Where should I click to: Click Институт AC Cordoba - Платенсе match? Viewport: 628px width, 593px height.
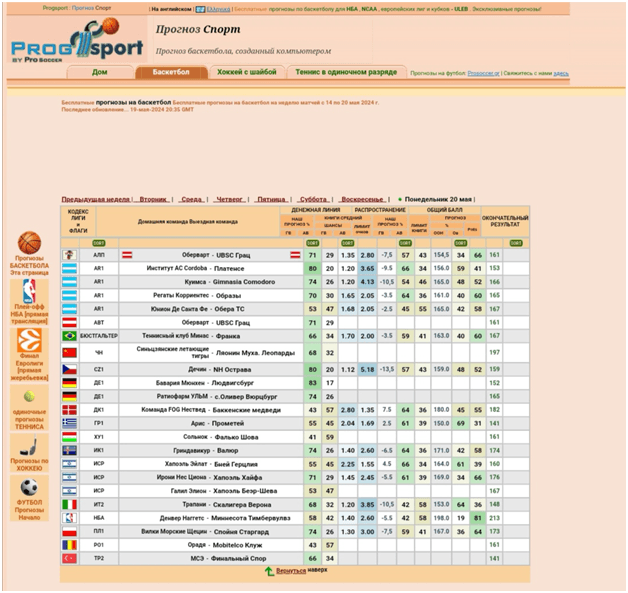195,268
